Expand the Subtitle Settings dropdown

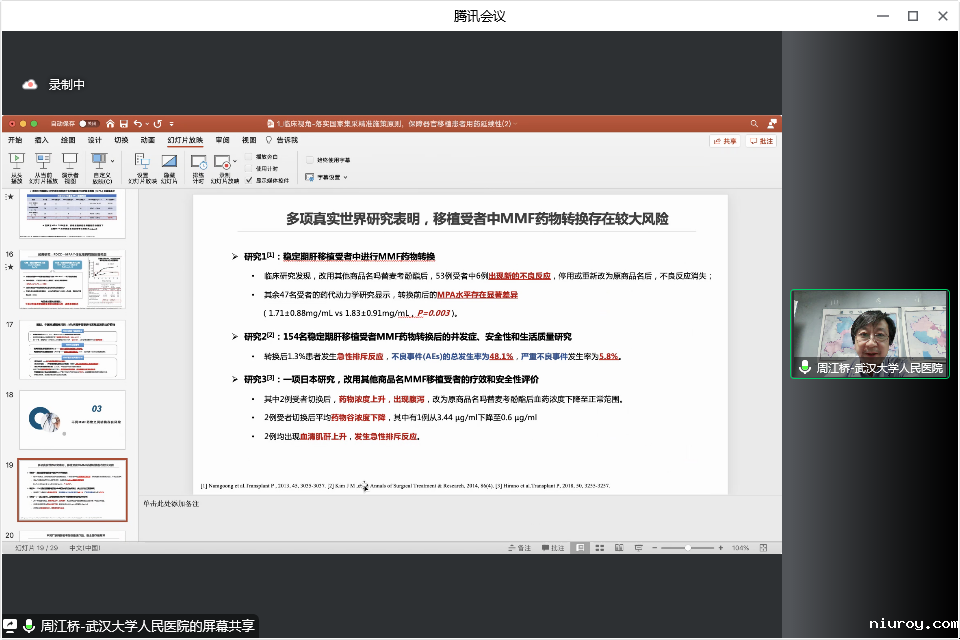click(346, 177)
